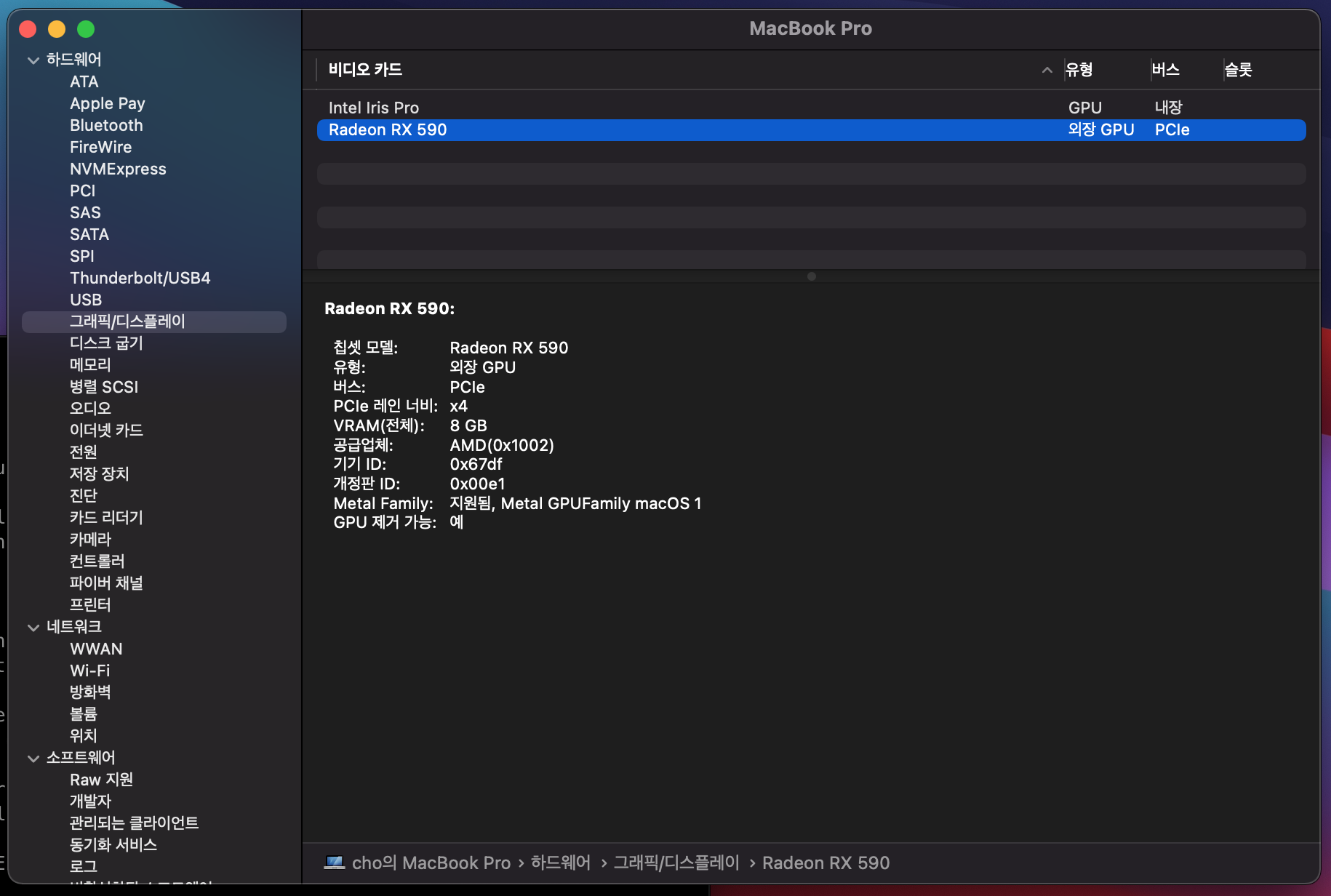The height and width of the screenshot is (896, 1331).
Task: Sort by the 버스 column header
Action: 1166,70
